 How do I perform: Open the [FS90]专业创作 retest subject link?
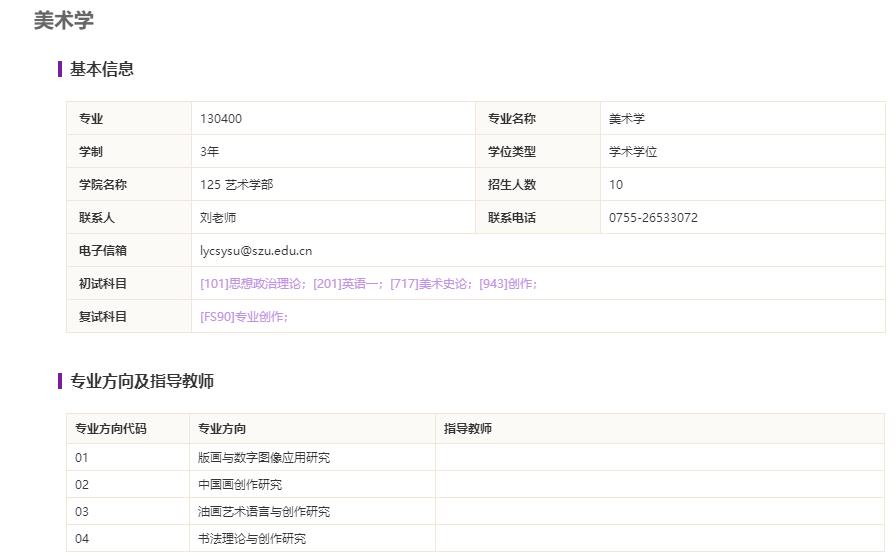(242, 317)
